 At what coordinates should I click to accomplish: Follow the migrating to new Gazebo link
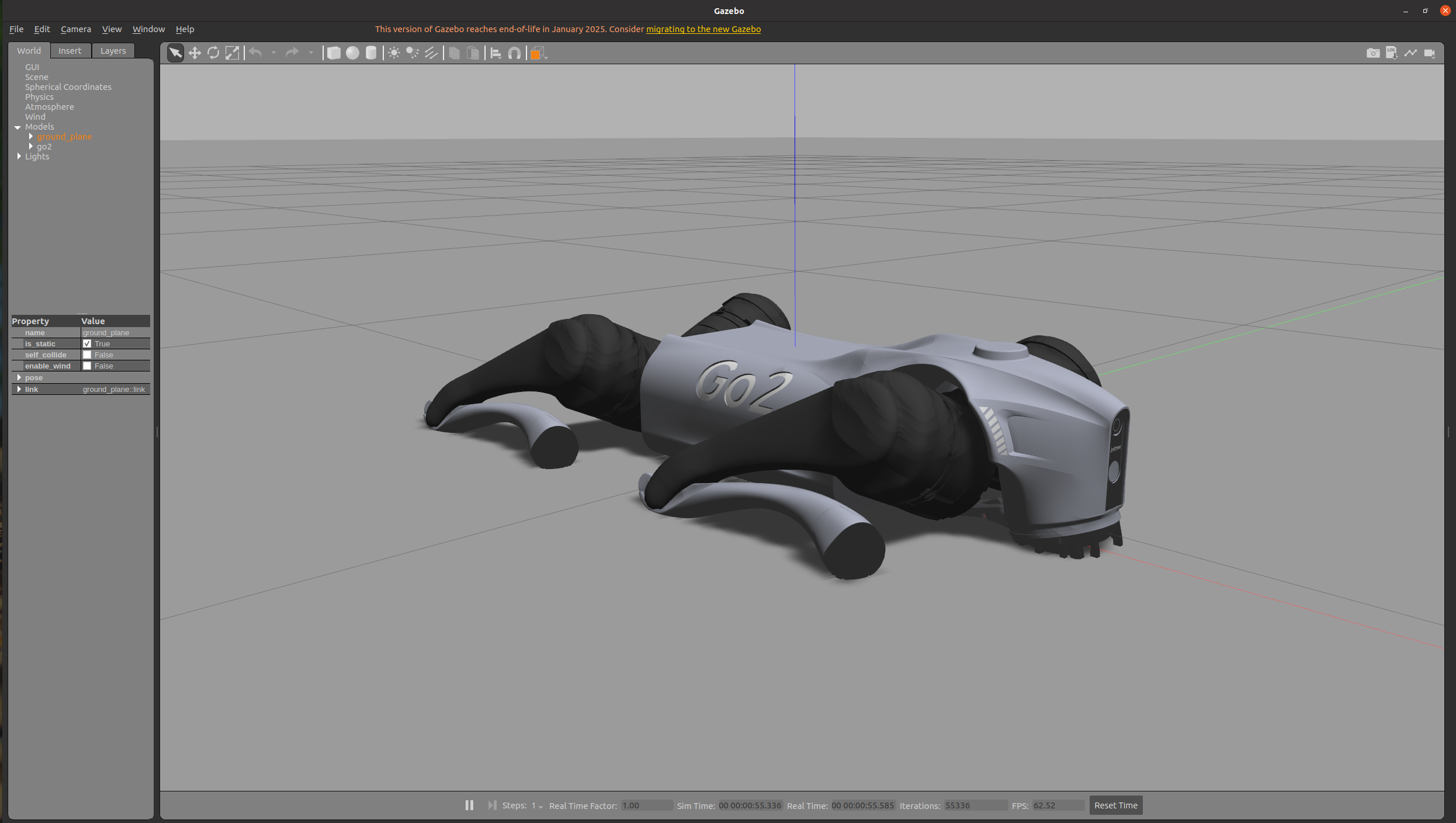point(703,29)
